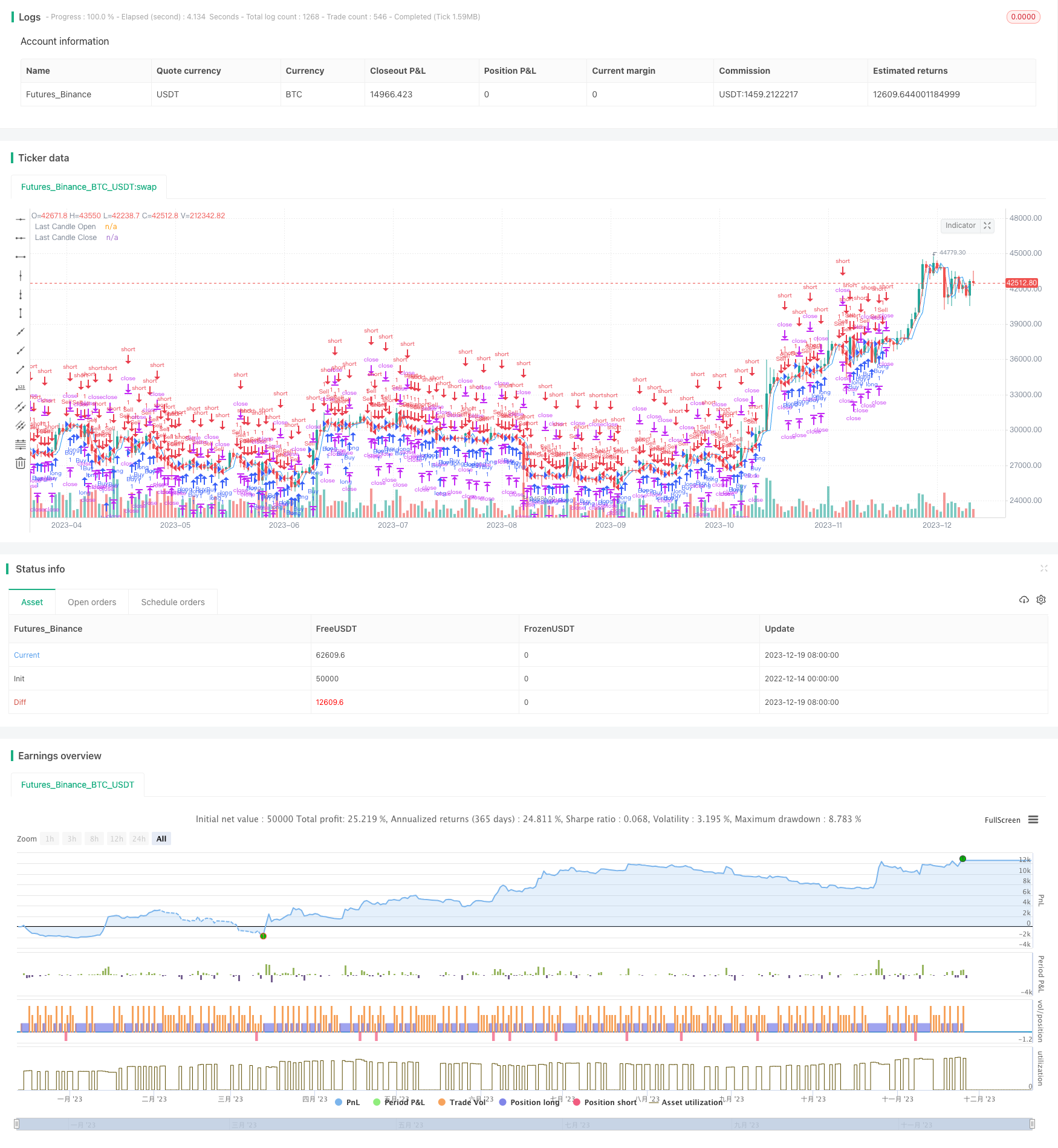
Task: Toggle the PnL series in chart legend
Action: [x=347, y=1102]
